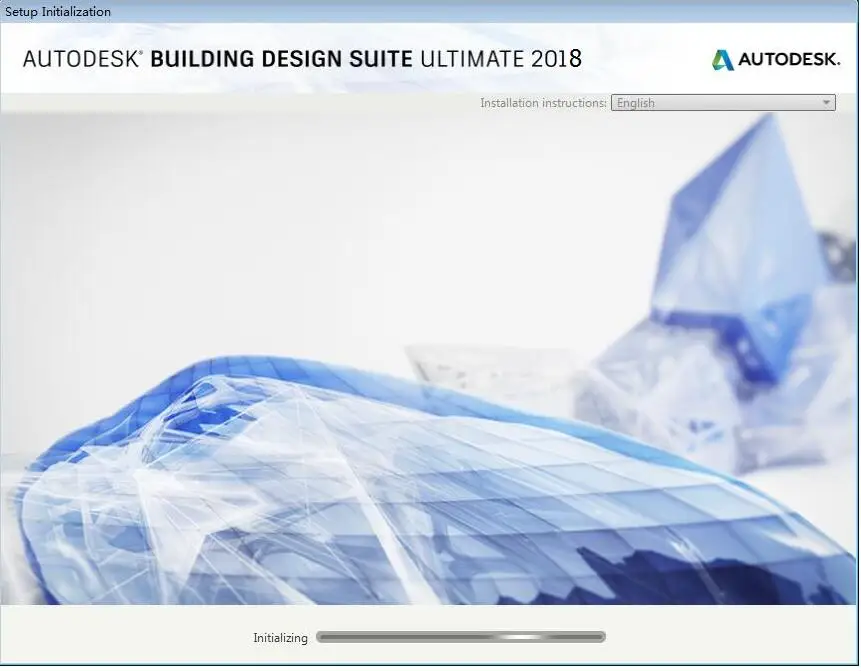Click the dropdown arrow beside English
Image resolution: width=861 pixels, height=671 pixels.
click(x=826, y=103)
